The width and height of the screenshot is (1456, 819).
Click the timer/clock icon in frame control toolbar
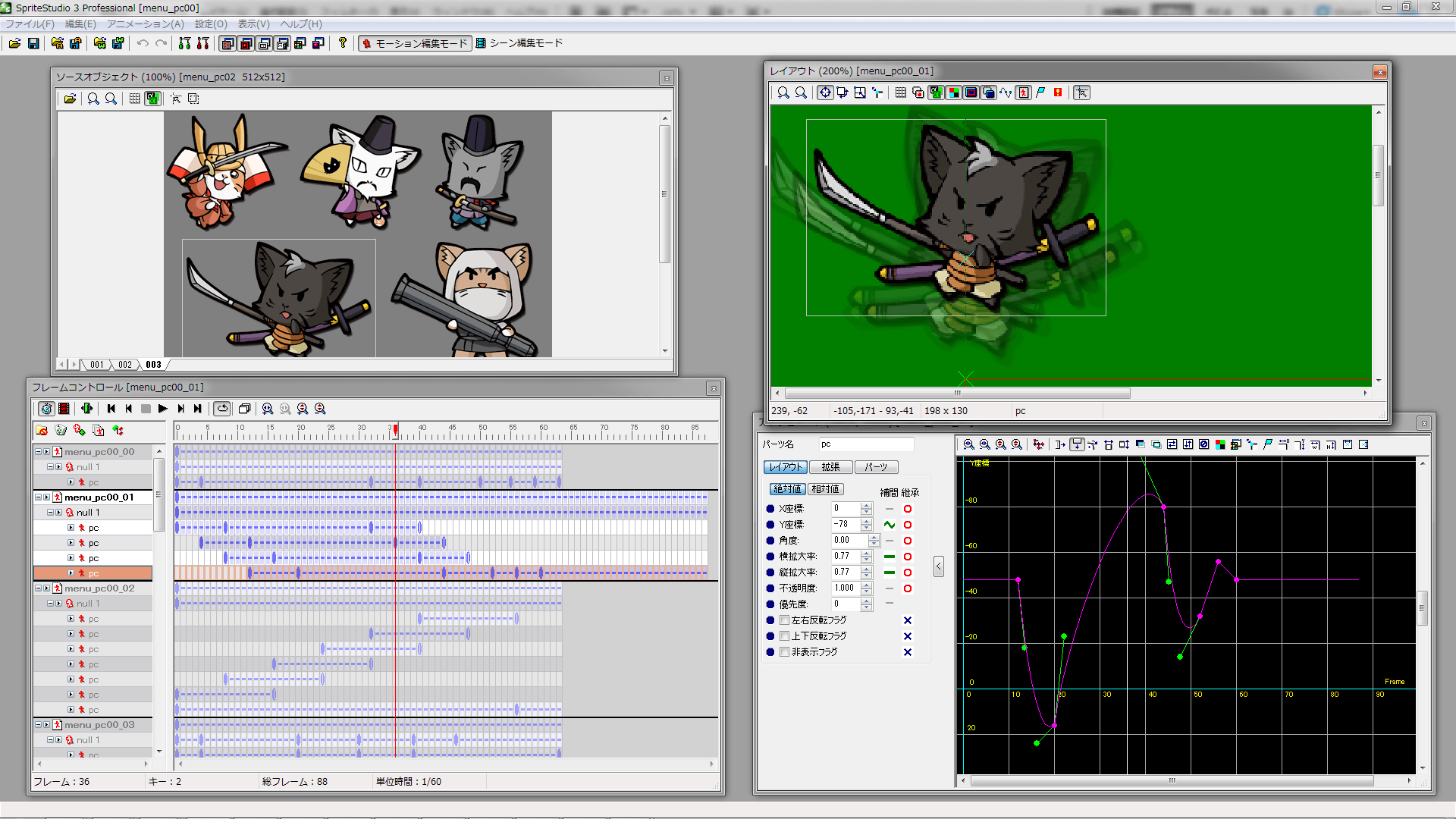46,409
